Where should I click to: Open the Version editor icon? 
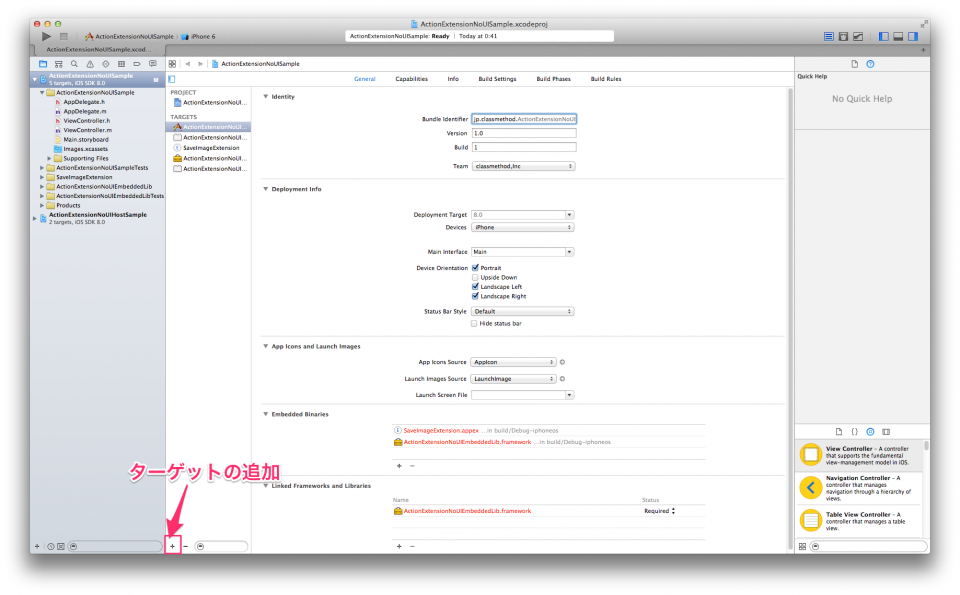[x=856, y=36]
